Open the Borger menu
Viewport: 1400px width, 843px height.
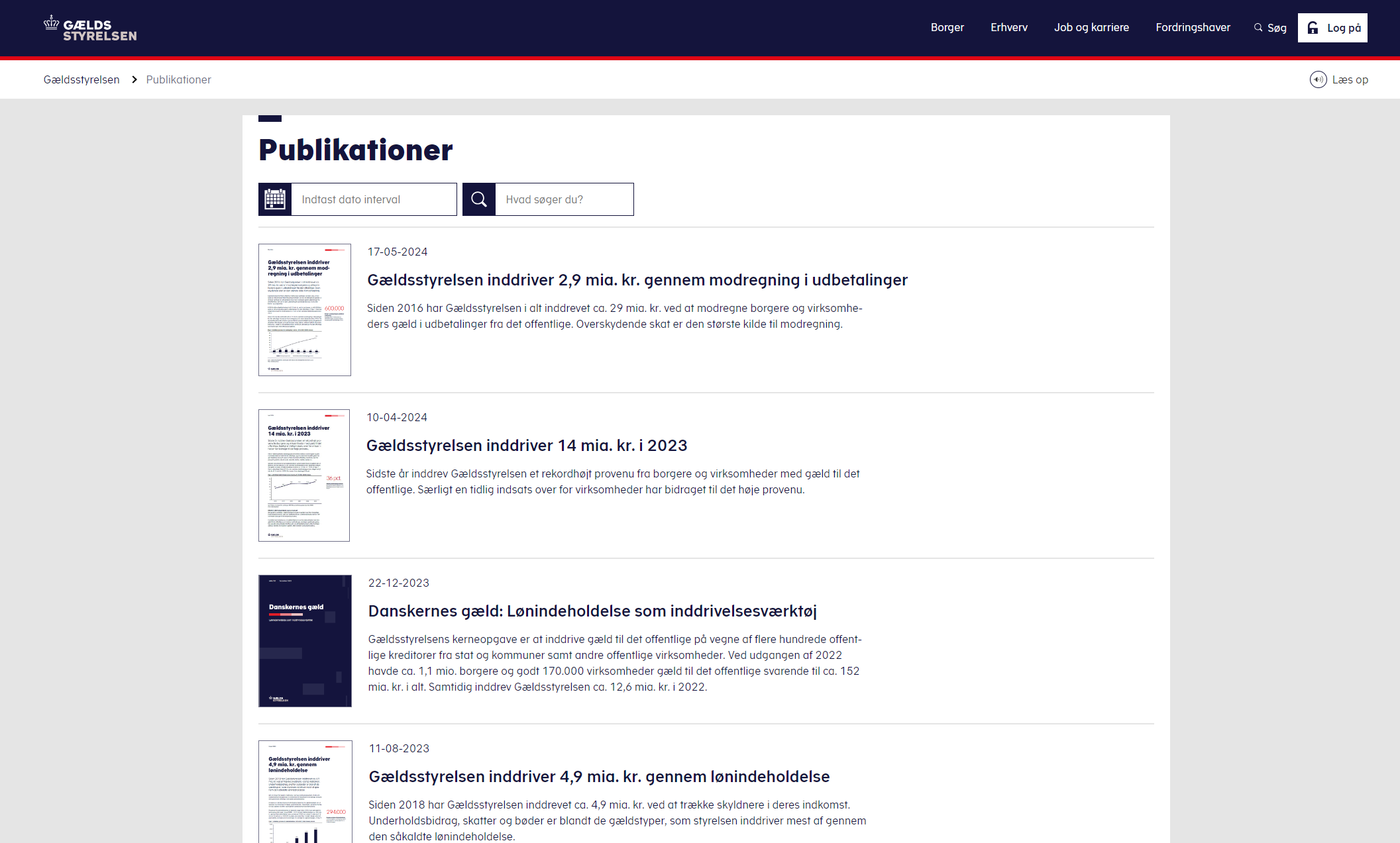click(x=947, y=28)
